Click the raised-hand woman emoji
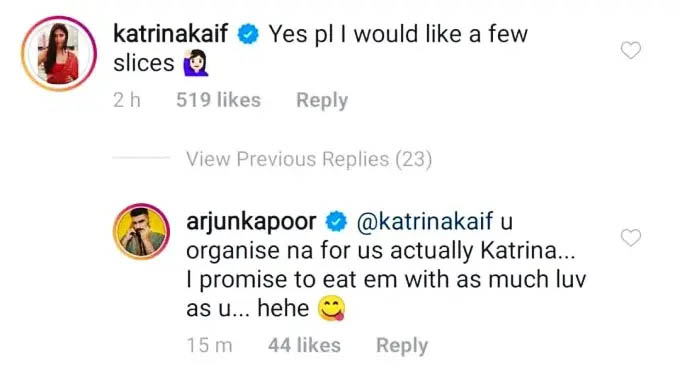The width and height of the screenshot is (680, 378). 196,63
